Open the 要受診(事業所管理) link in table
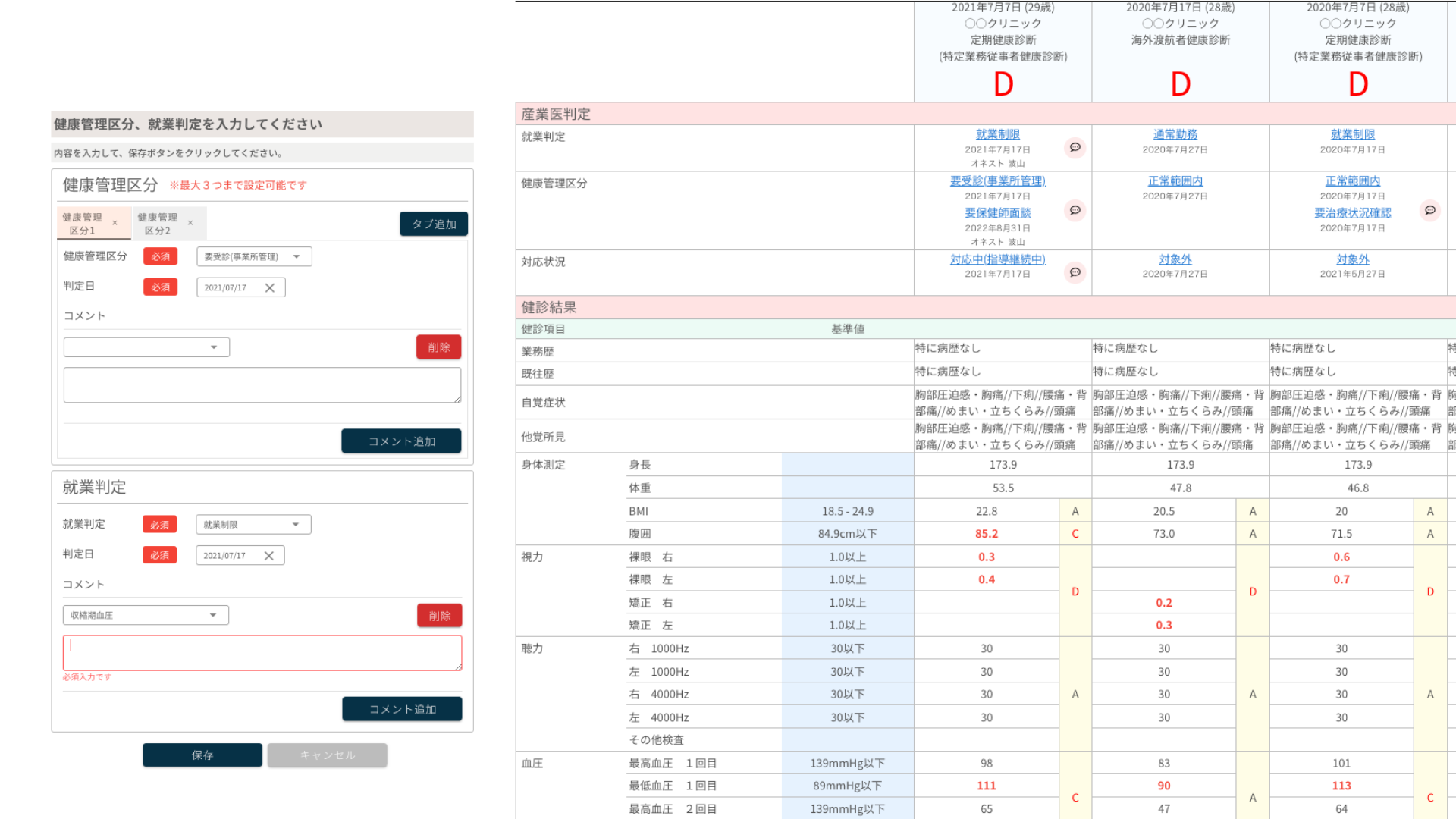The height and width of the screenshot is (819, 1456). click(997, 181)
